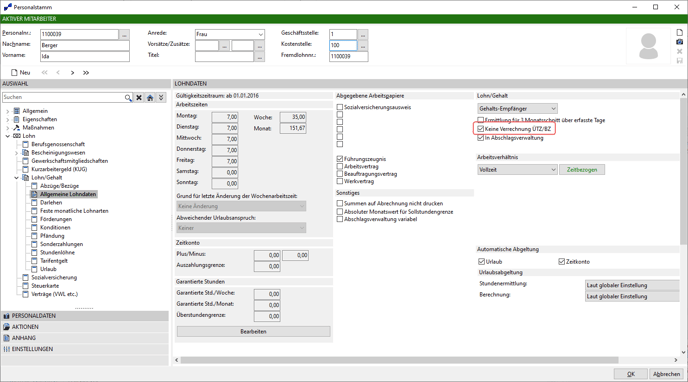This screenshot has height=382, width=688.
Task: Click the Allgemein tree icon
Action: coord(17,111)
